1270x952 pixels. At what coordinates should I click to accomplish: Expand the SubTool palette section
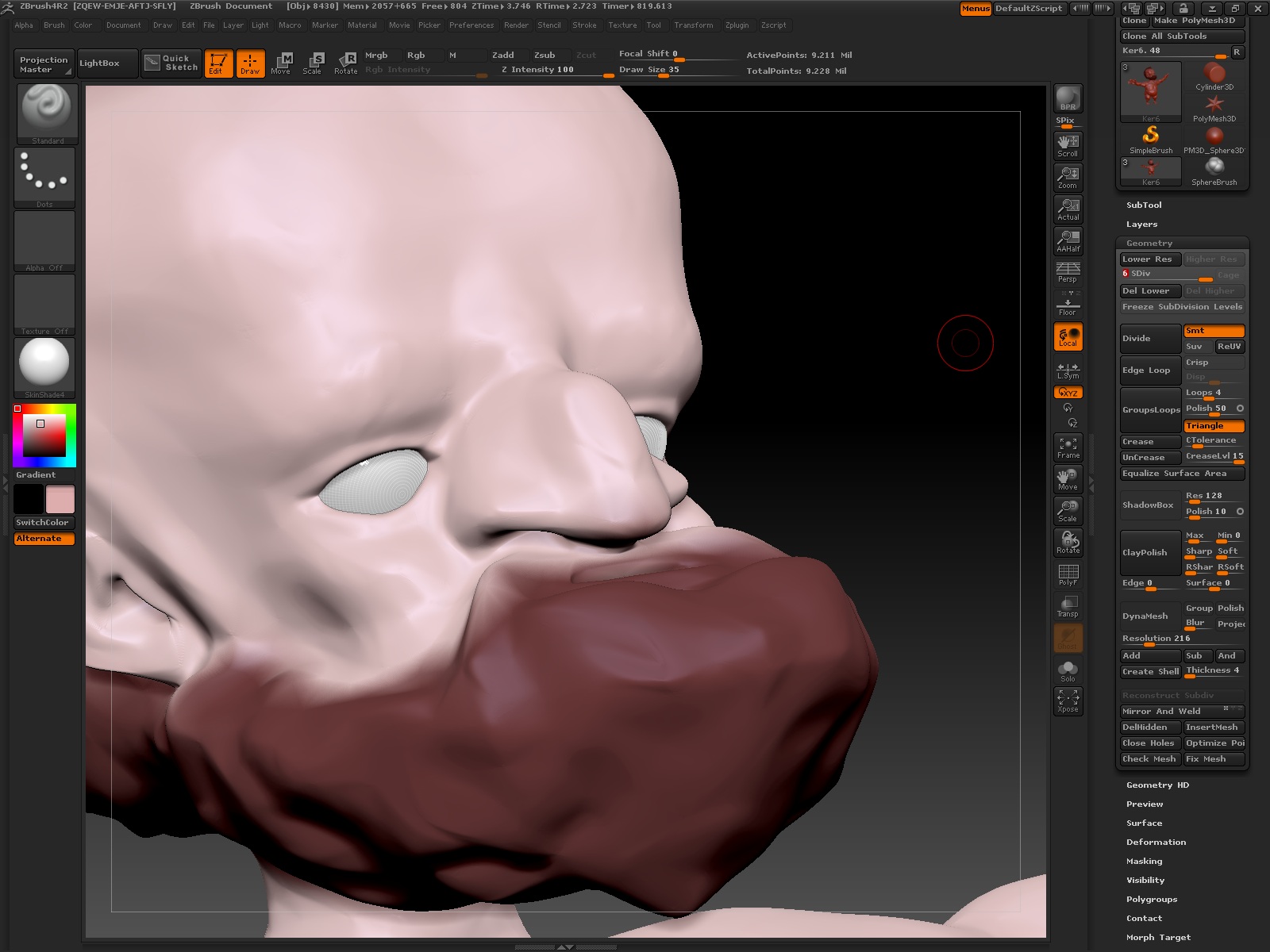point(1144,205)
